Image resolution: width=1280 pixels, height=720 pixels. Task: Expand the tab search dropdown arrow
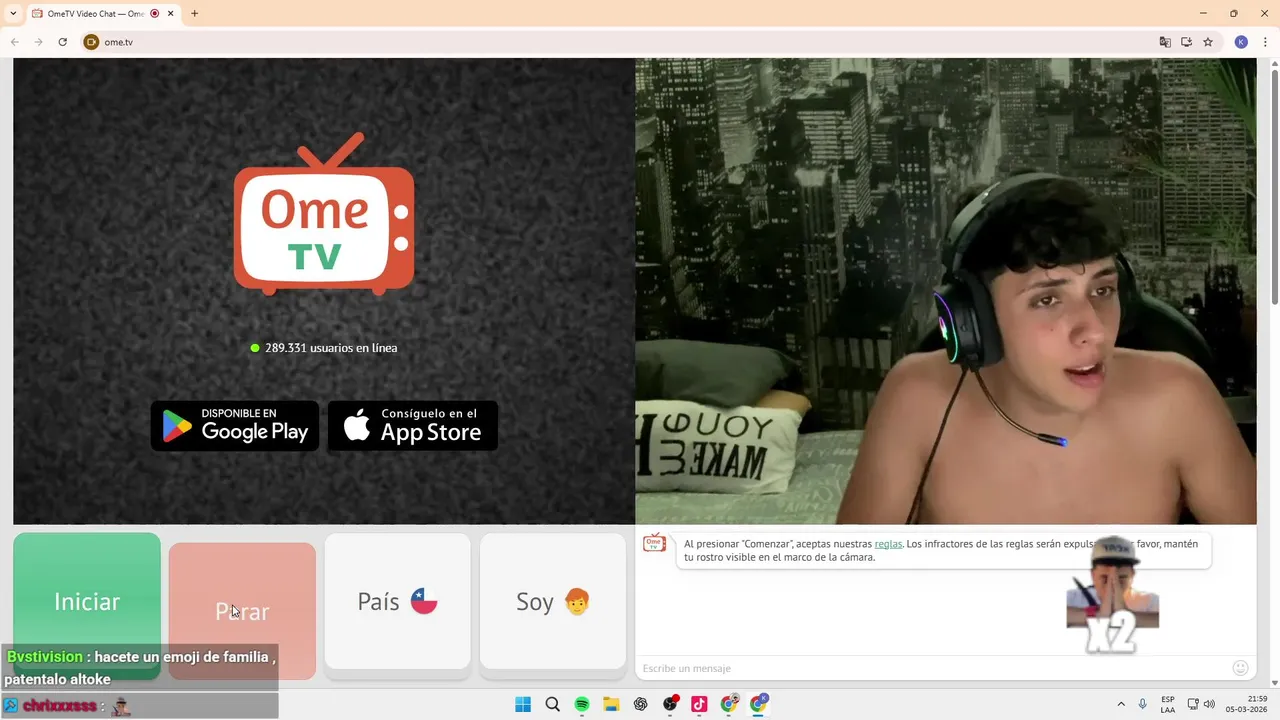click(x=12, y=13)
